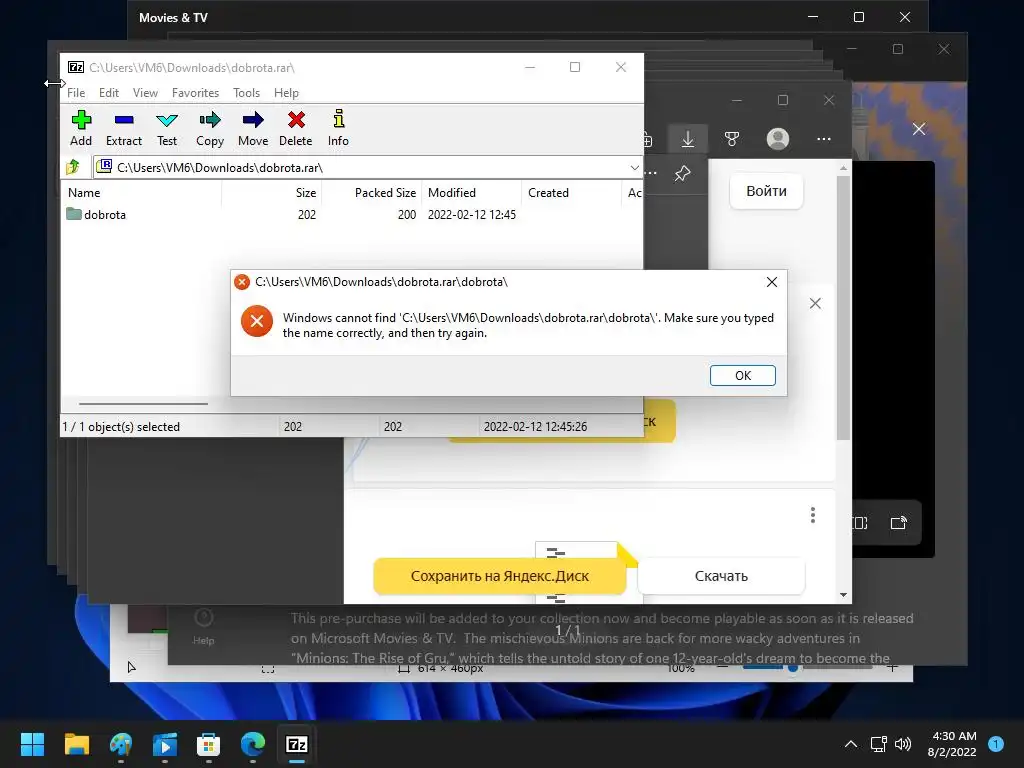Image resolution: width=1024 pixels, height=768 pixels.
Task: Click the Move toolbar icon
Action: click(253, 128)
